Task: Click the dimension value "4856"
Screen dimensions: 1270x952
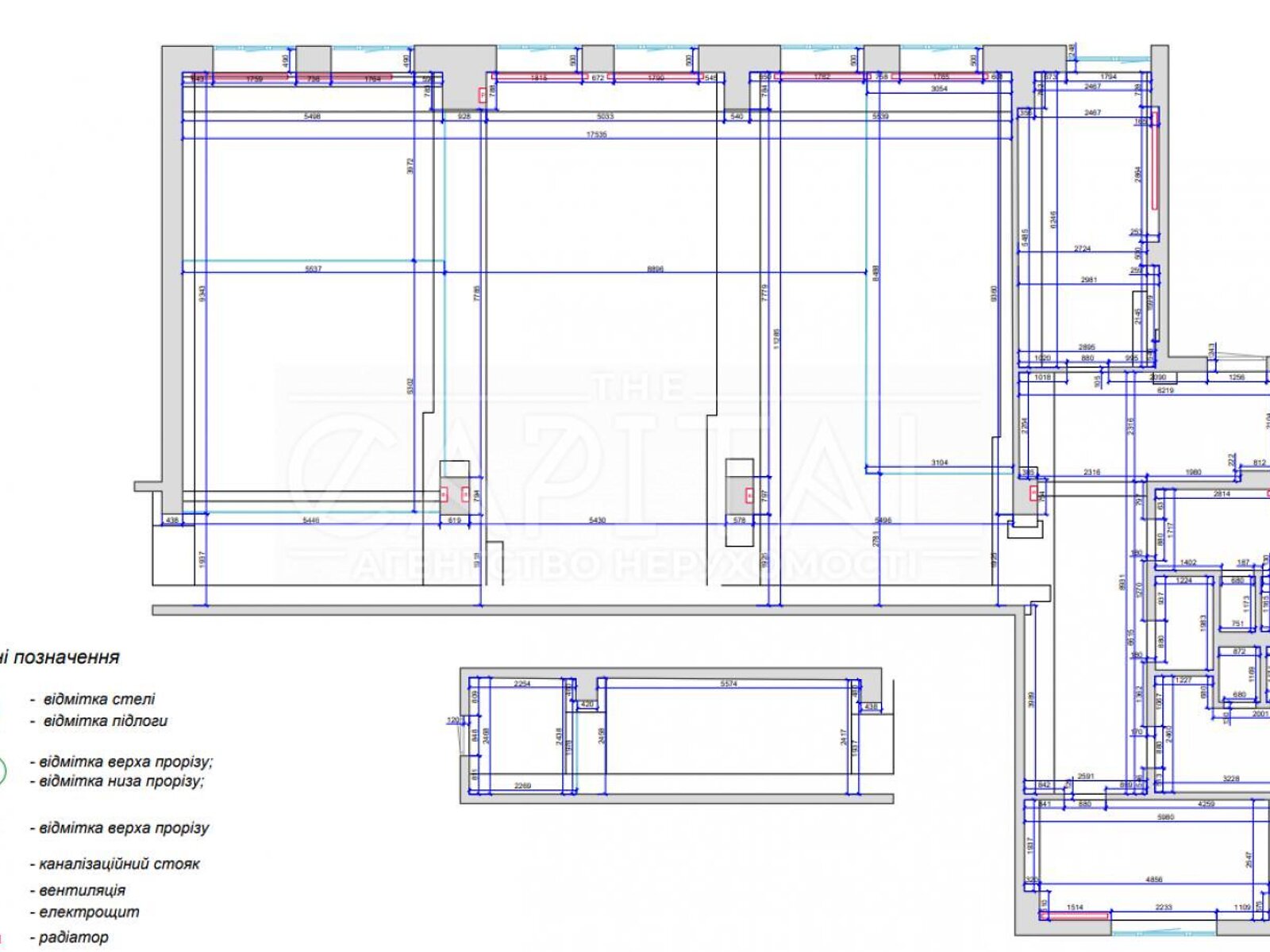Action: 1154,880
